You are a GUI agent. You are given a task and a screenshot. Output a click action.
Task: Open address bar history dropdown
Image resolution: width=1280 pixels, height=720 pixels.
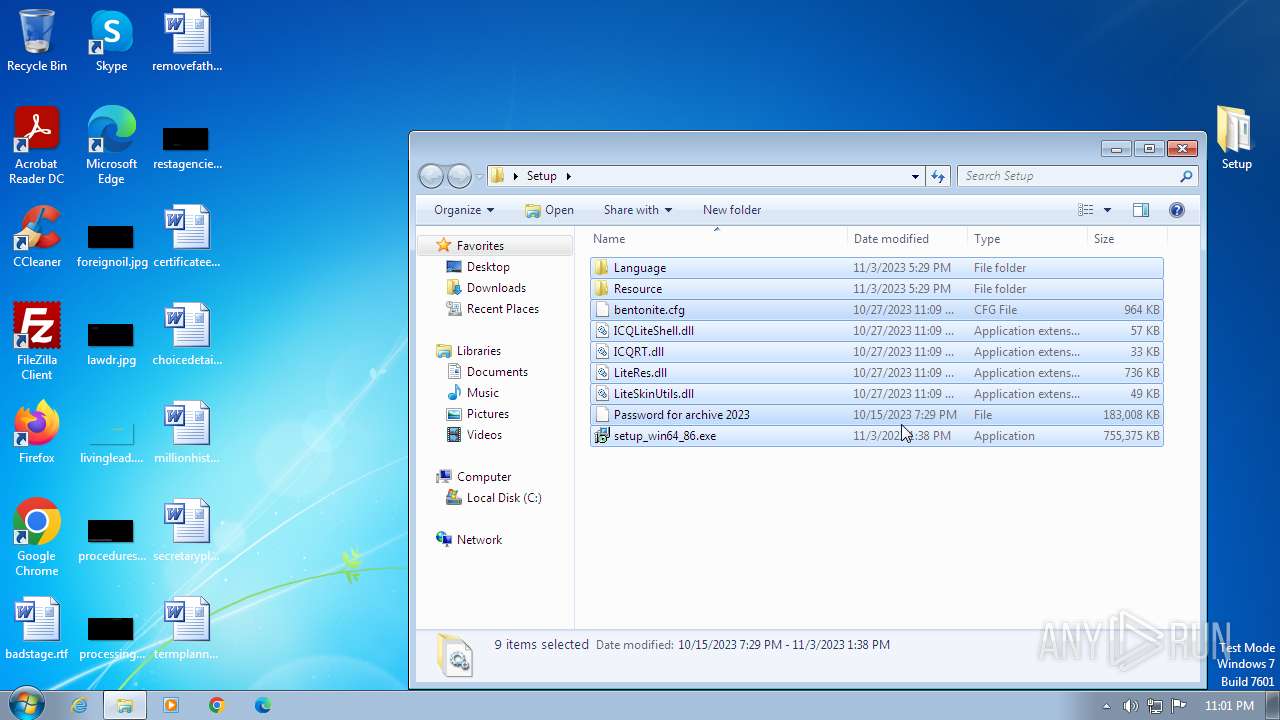[915, 176]
